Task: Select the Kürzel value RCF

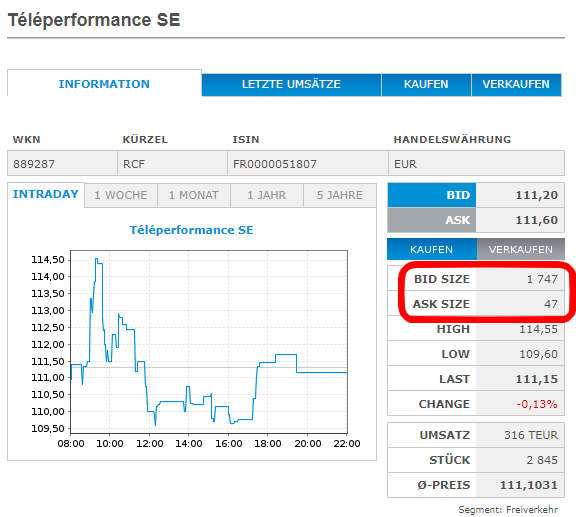Action: [134, 164]
